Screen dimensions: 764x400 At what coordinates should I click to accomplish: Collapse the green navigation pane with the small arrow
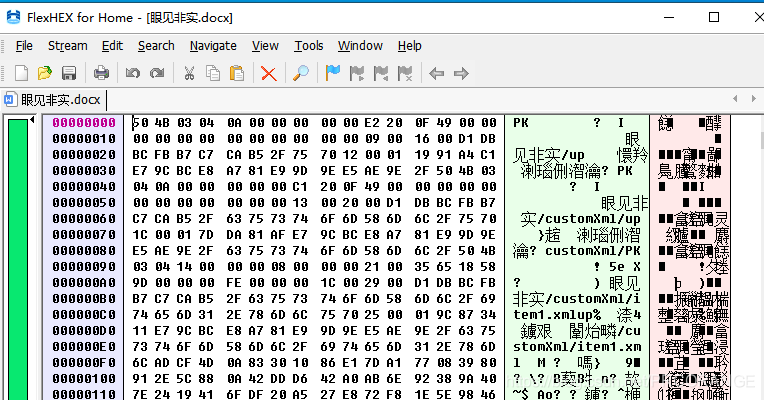32,120
